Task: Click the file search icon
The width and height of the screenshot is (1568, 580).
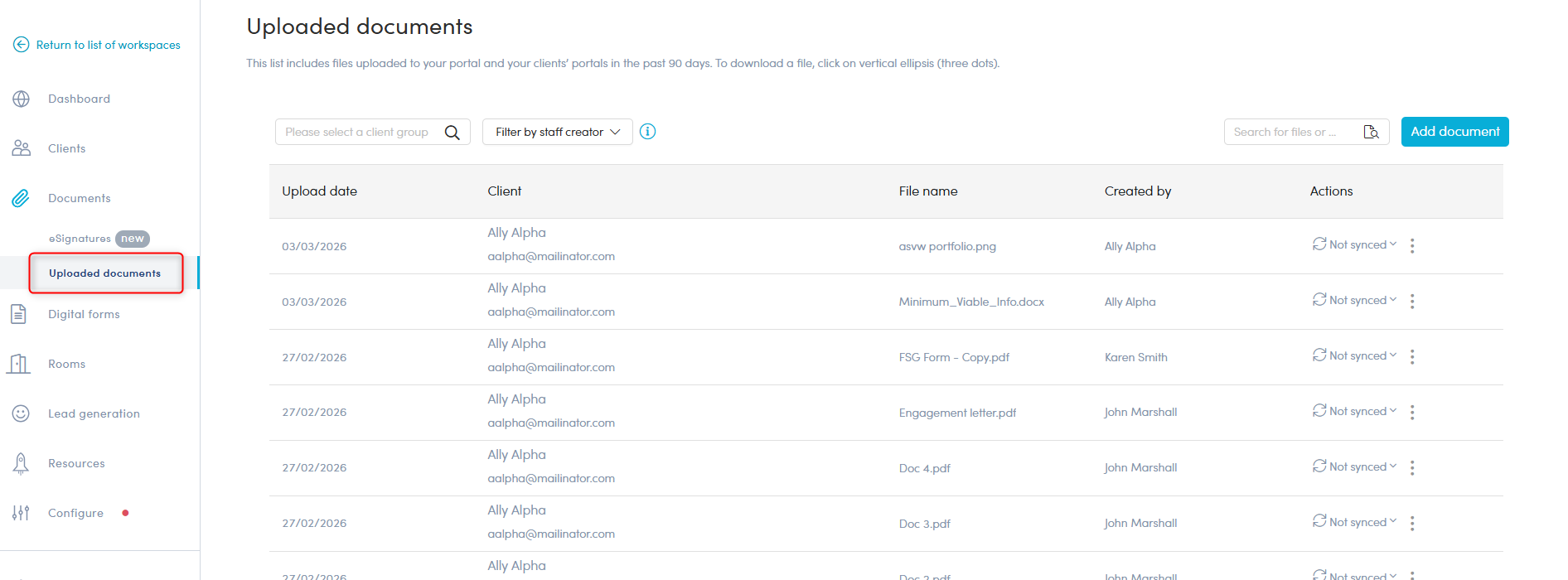Action: coord(1371,132)
